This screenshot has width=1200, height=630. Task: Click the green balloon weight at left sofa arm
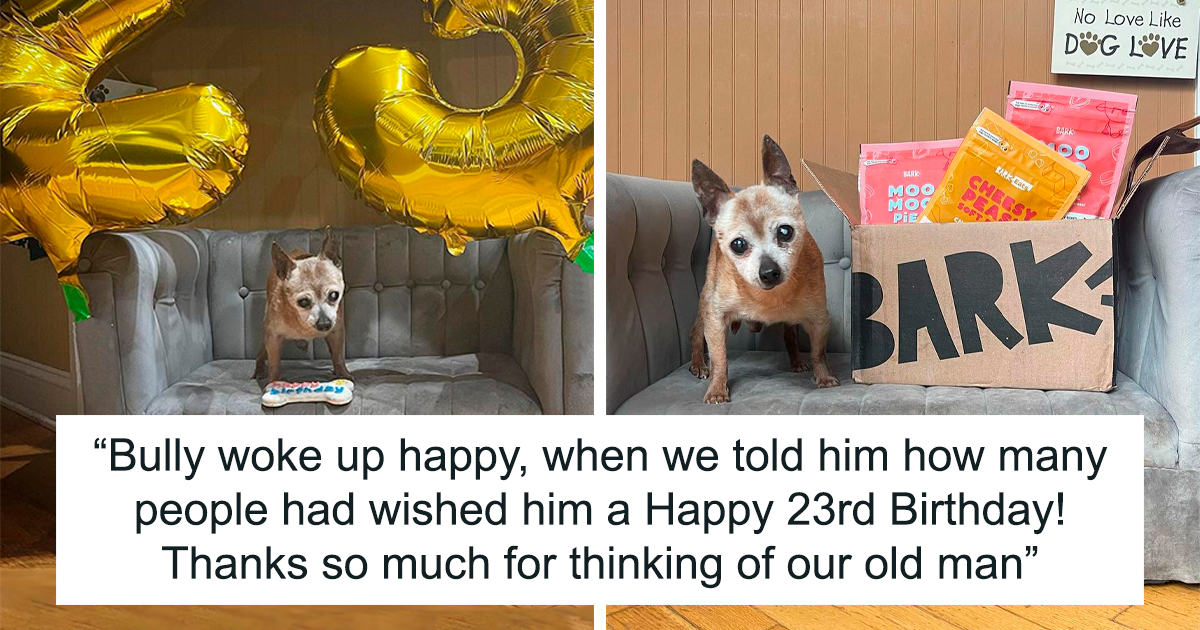pos(73,300)
